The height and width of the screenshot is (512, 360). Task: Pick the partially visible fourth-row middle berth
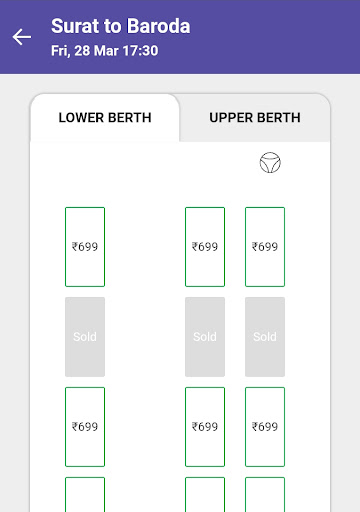click(205, 495)
